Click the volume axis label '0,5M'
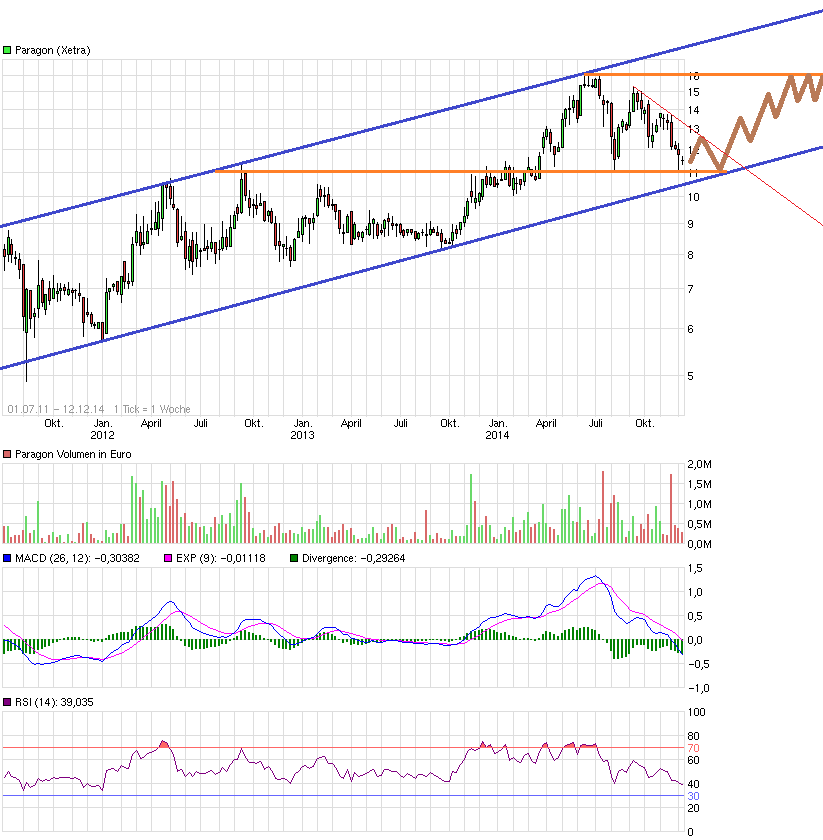The image size is (823, 840). coord(699,524)
